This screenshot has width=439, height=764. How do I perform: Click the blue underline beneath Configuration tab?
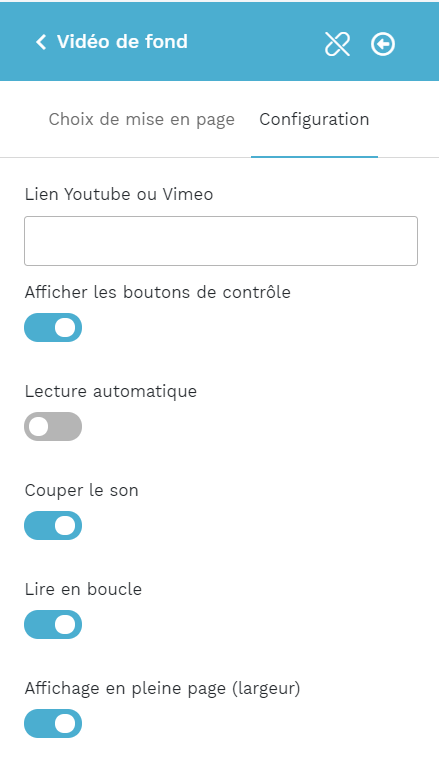[x=314, y=156]
